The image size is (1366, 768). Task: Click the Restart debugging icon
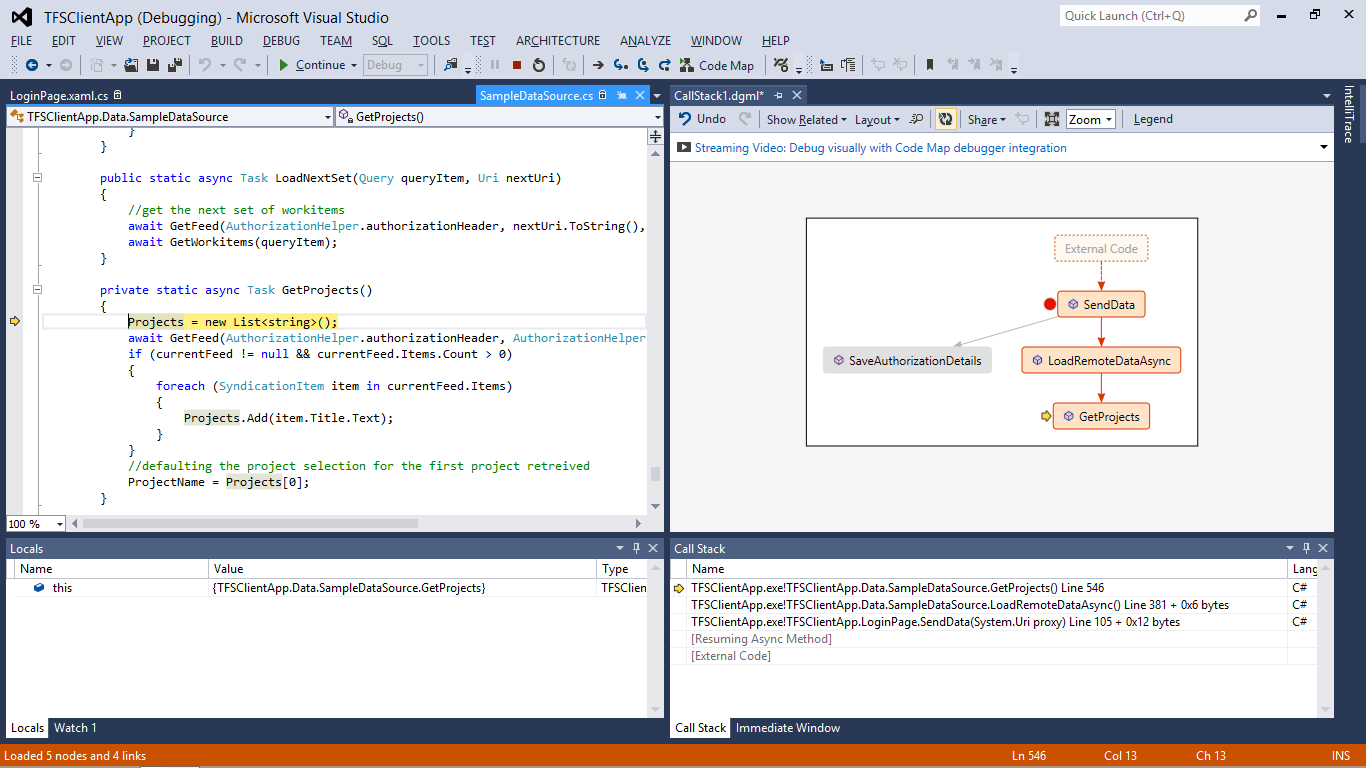tap(539, 65)
